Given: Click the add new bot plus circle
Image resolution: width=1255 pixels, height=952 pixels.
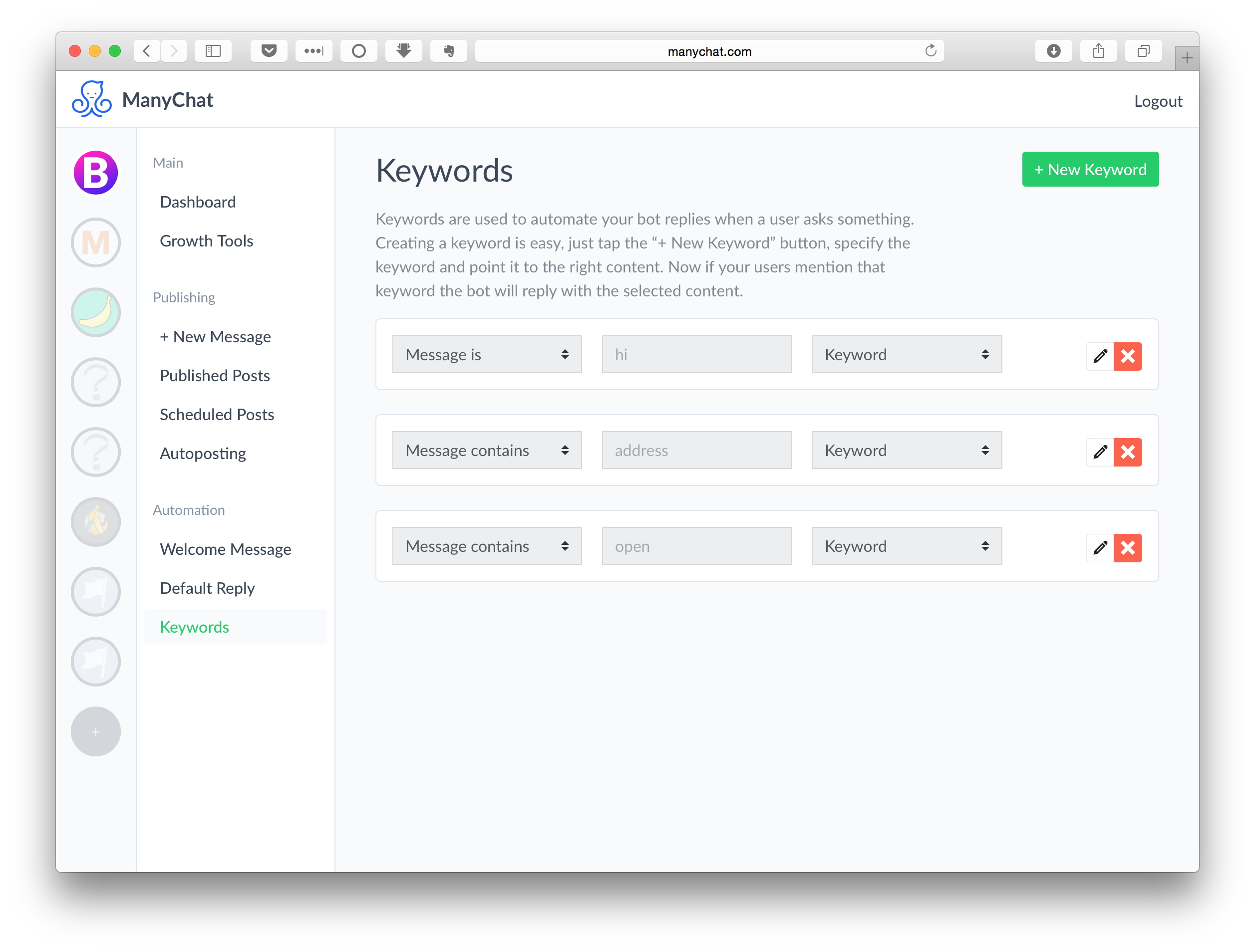Looking at the screenshot, I should tap(96, 731).
